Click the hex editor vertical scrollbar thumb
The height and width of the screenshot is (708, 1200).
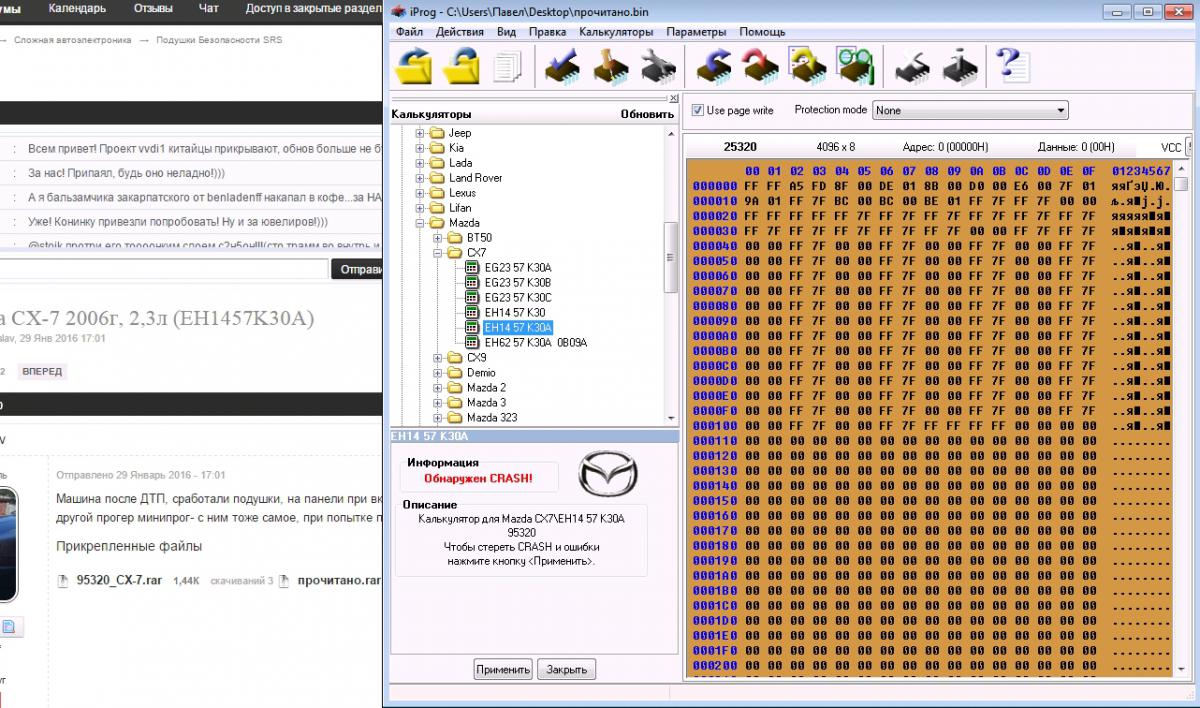(x=1182, y=183)
